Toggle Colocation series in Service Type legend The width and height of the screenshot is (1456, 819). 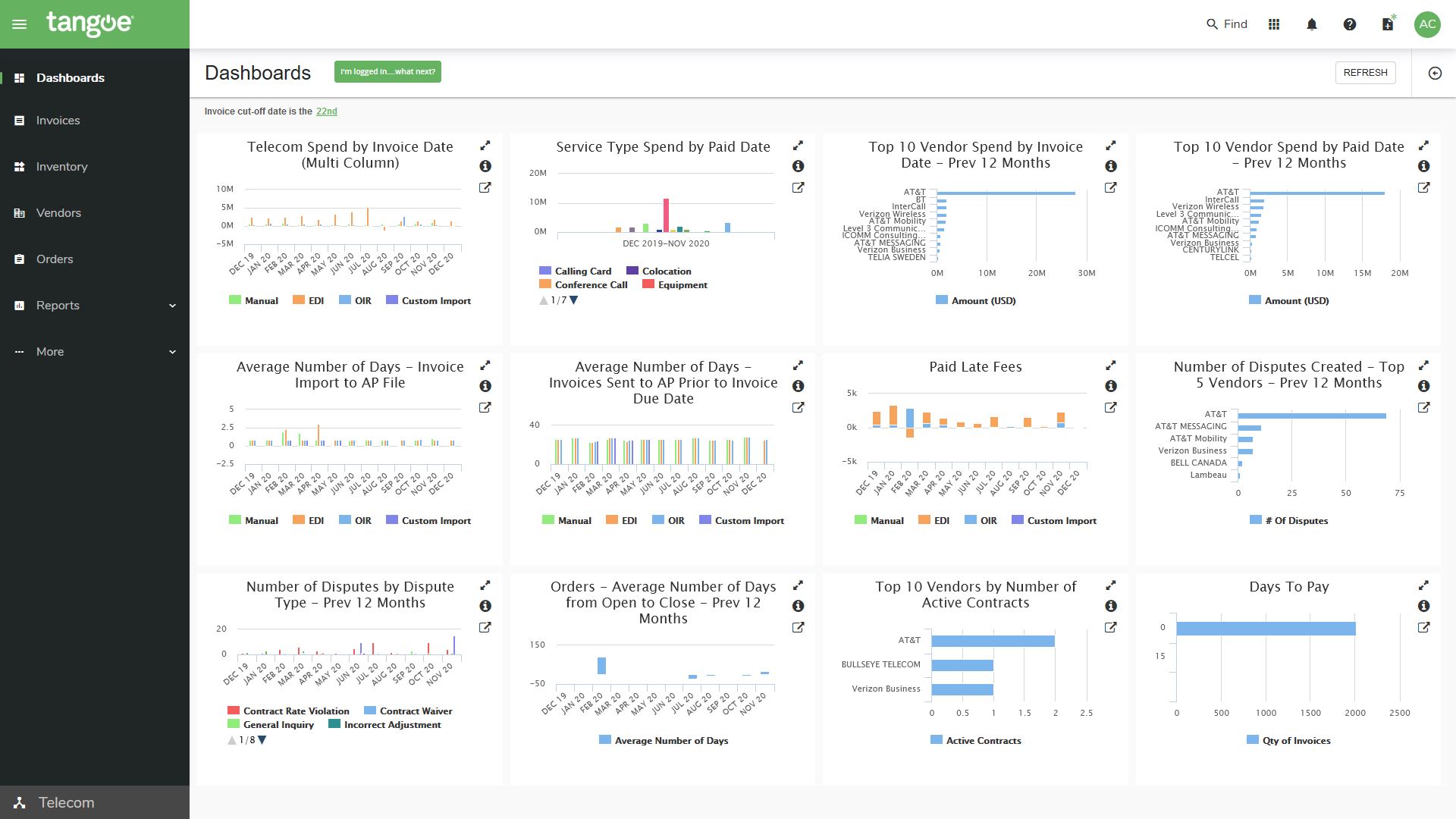[x=658, y=271]
